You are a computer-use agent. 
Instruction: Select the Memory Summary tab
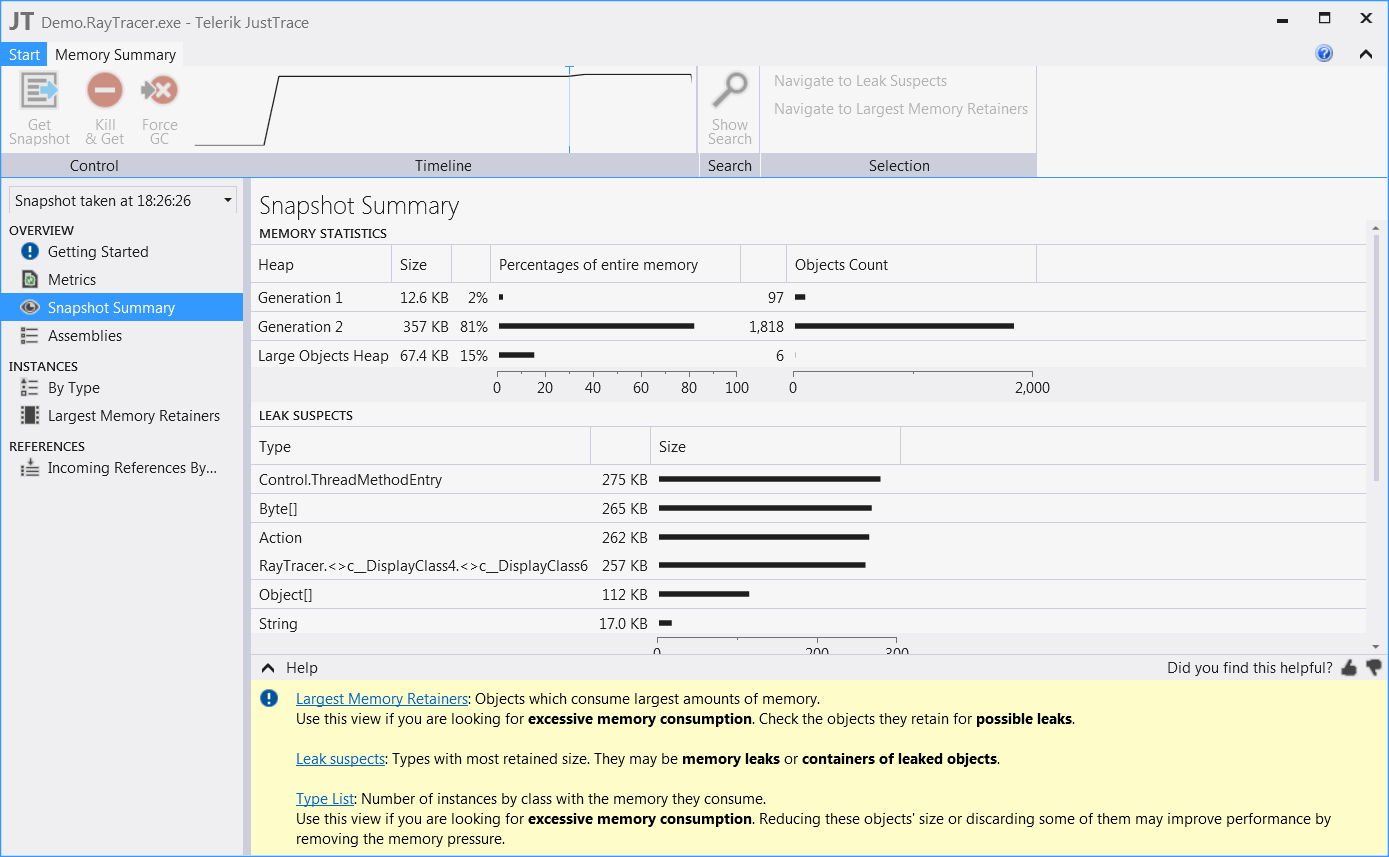[x=115, y=55]
